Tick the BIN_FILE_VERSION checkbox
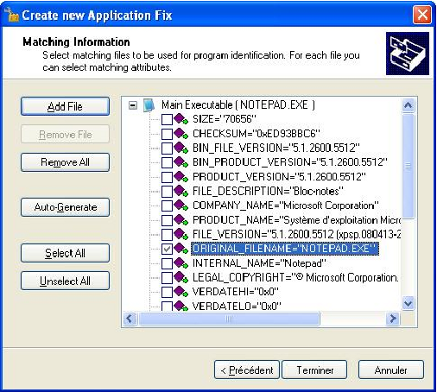The image size is (437, 392). tap(167, 148)
